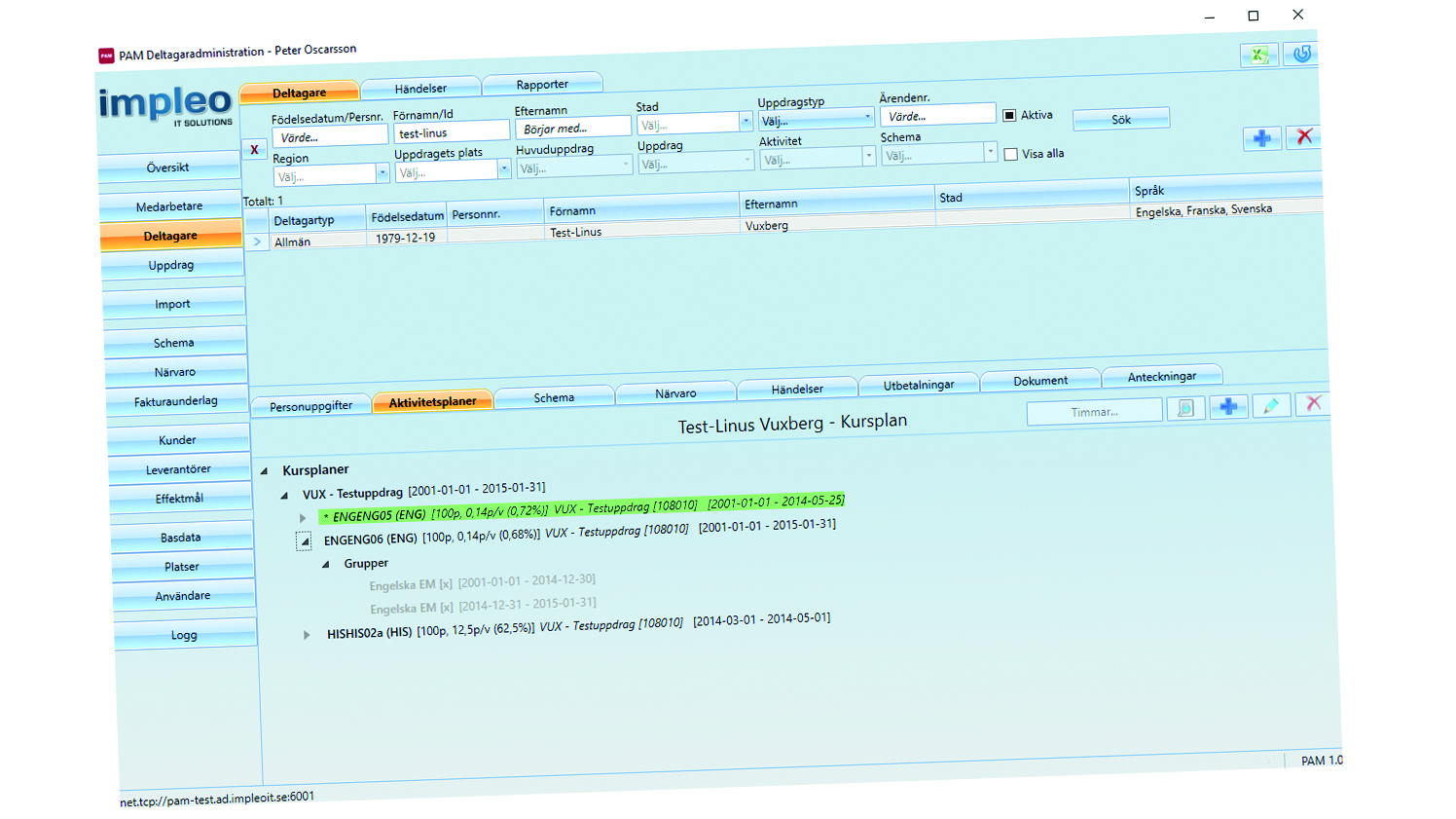Select the Engelska EM [2014-12-31 - 2015-01-31] group row

tap(484, 606)
